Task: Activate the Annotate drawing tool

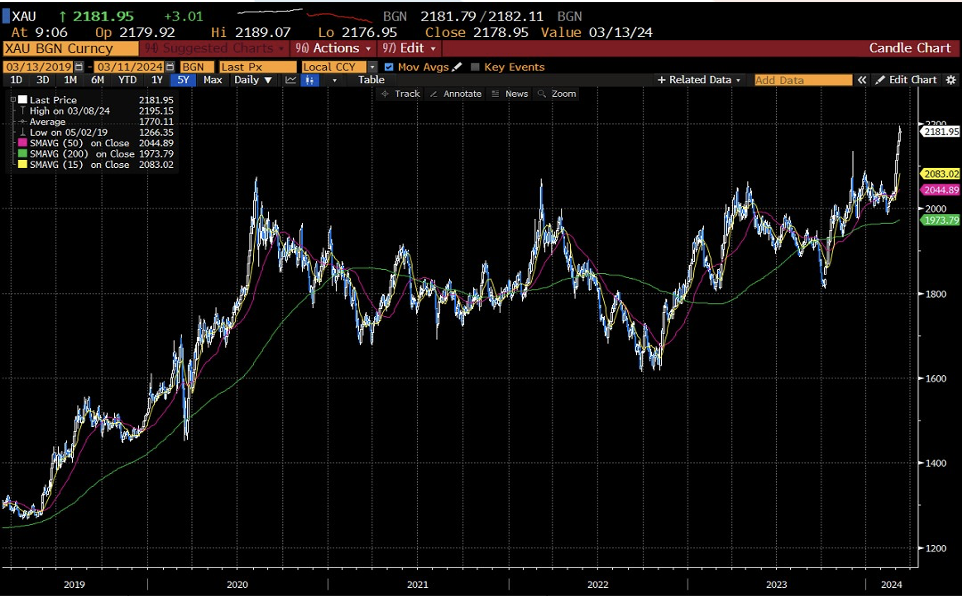Action: point(456,94)
